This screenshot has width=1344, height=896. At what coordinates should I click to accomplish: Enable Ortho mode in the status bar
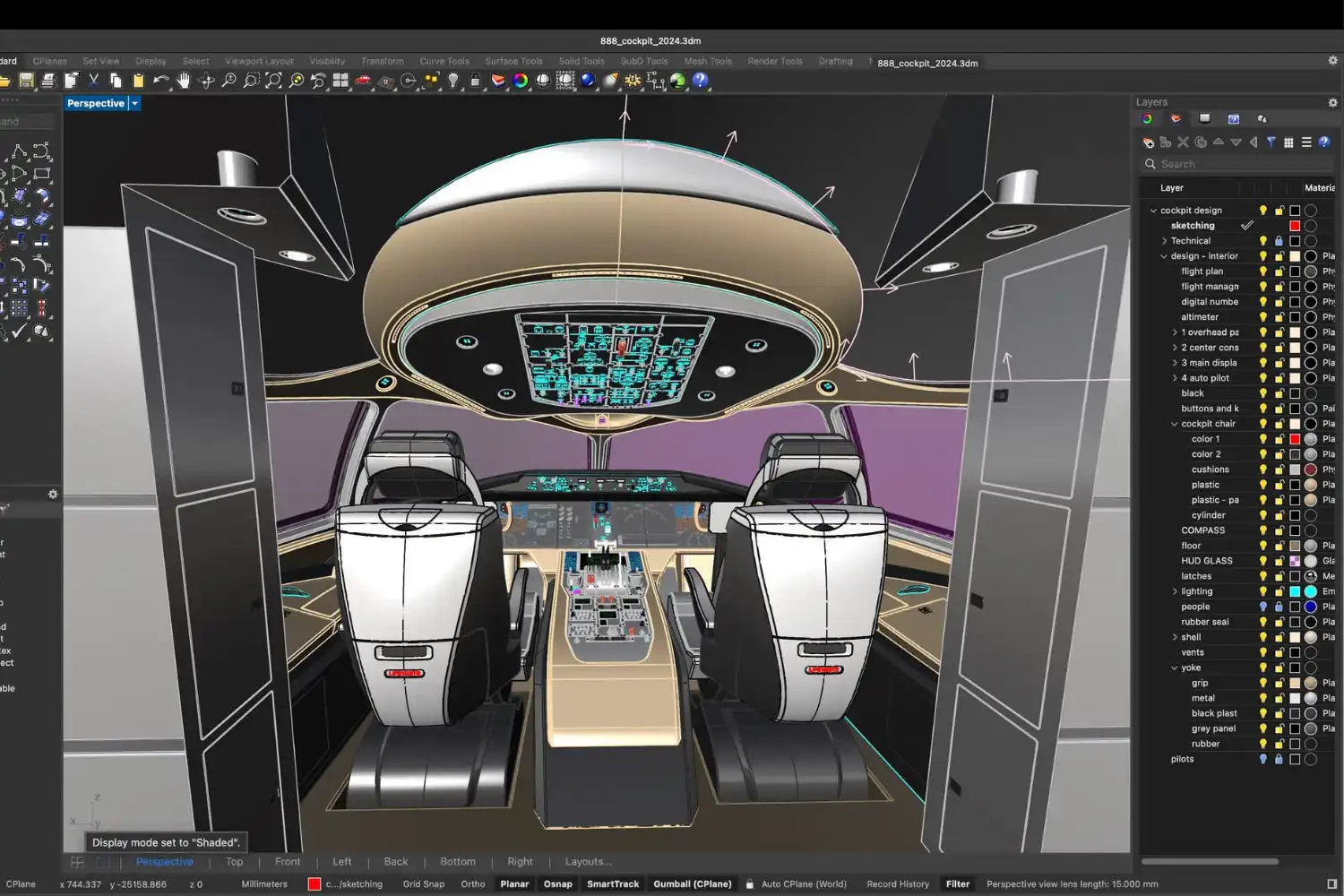tap(472, 883)
